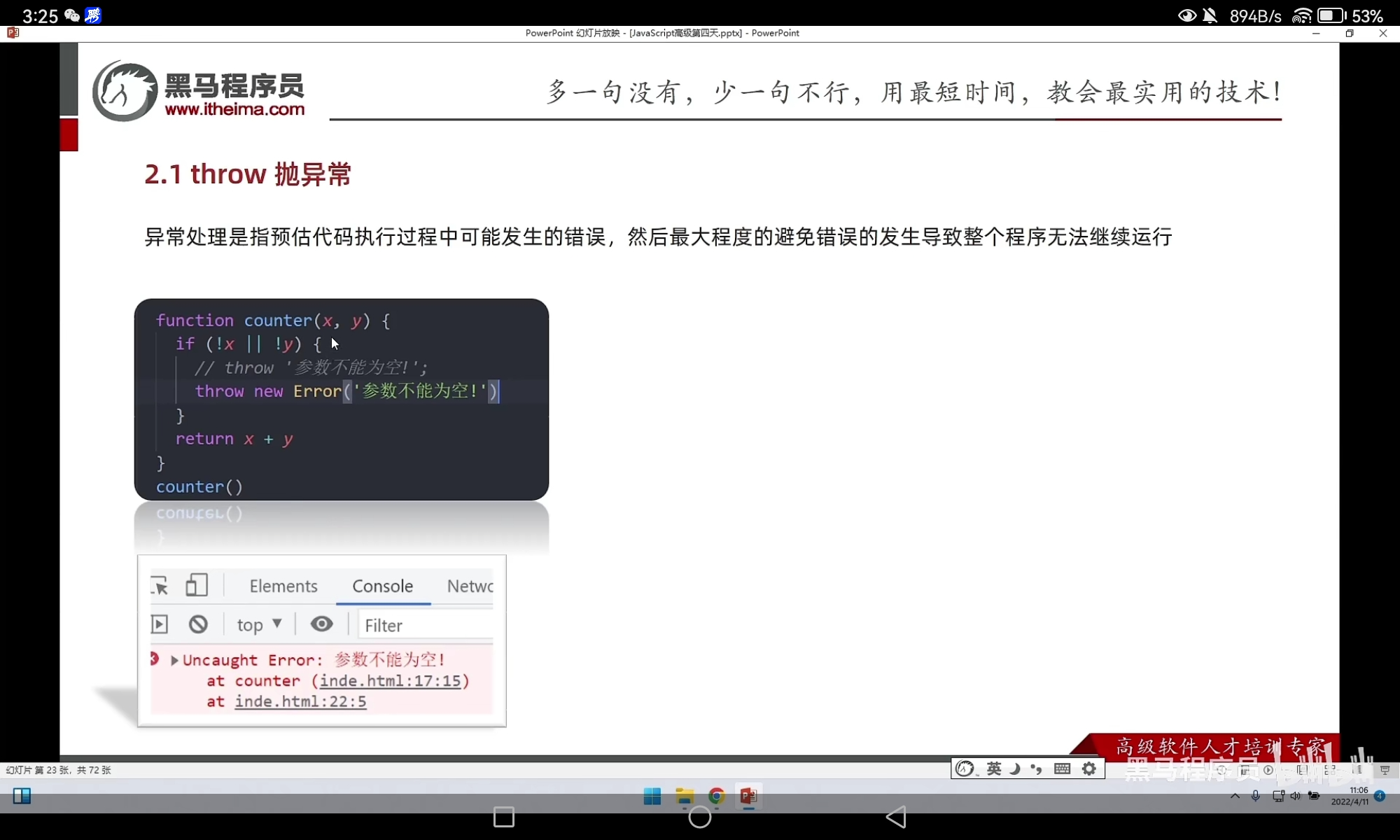Image resolution: width=1400 pixels, height=840 pixels.
Task: Open the console sidebar panel icon
Action: click(x=160, y=624)
